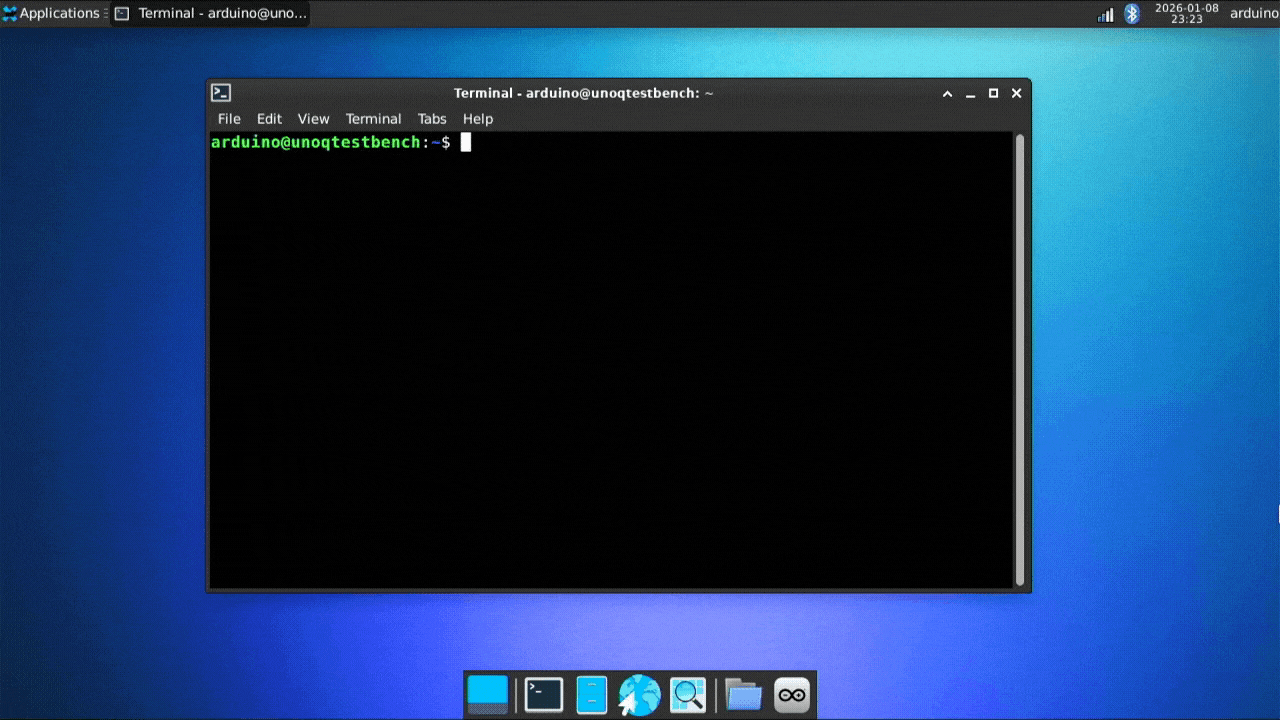Open the home folder dock icon
The height and width of the screenshot is (720, 1280).
(743, 695)
